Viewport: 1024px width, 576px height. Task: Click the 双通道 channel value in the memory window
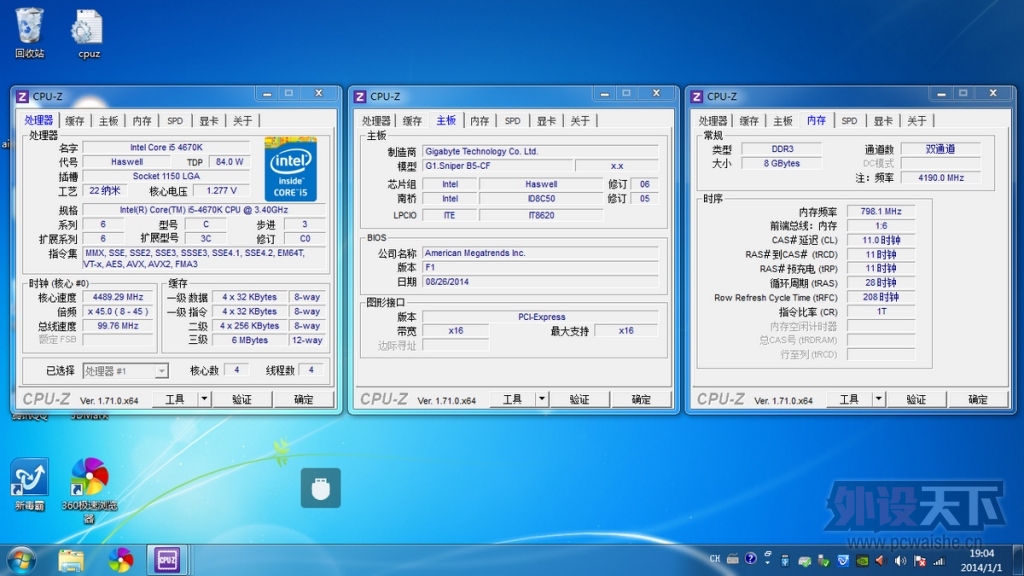(940, 149)
